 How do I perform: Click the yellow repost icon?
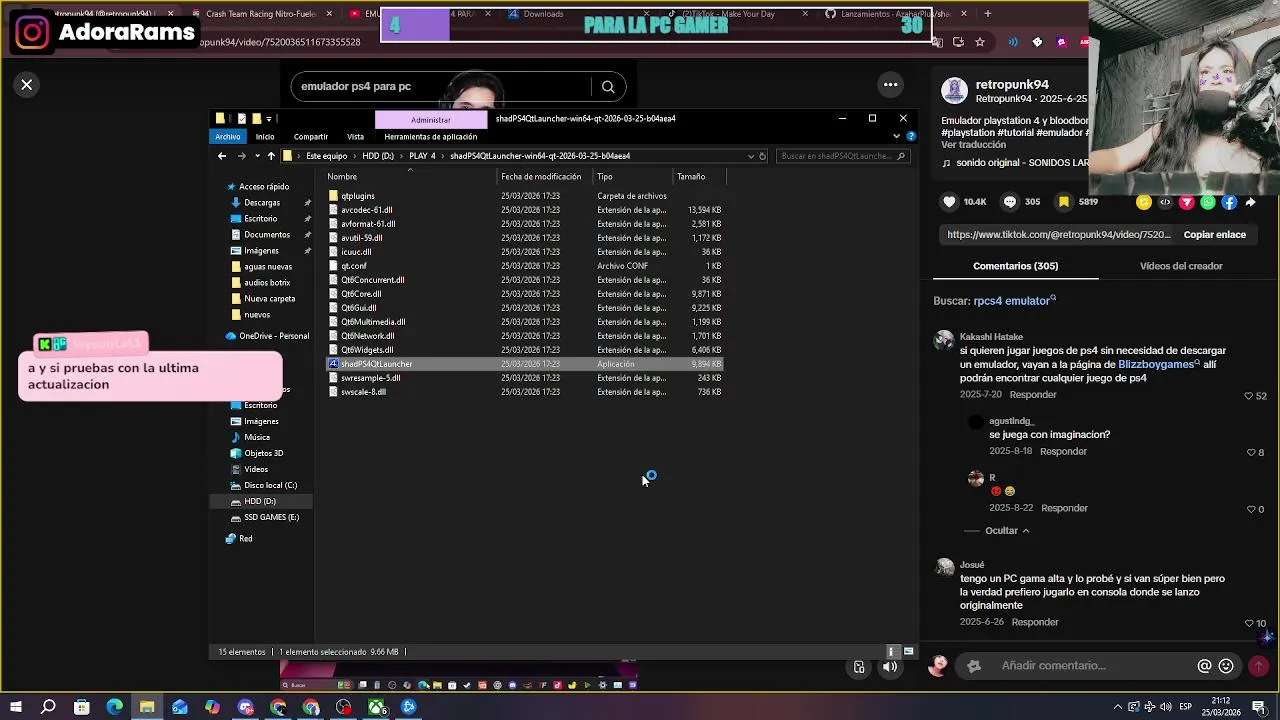[x=1144, y=202]
